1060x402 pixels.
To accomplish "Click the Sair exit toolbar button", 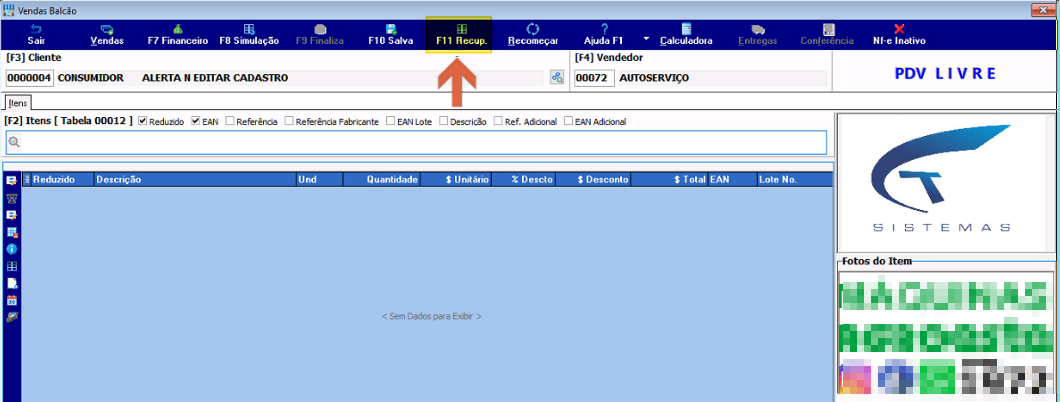I will pos(36,35).
